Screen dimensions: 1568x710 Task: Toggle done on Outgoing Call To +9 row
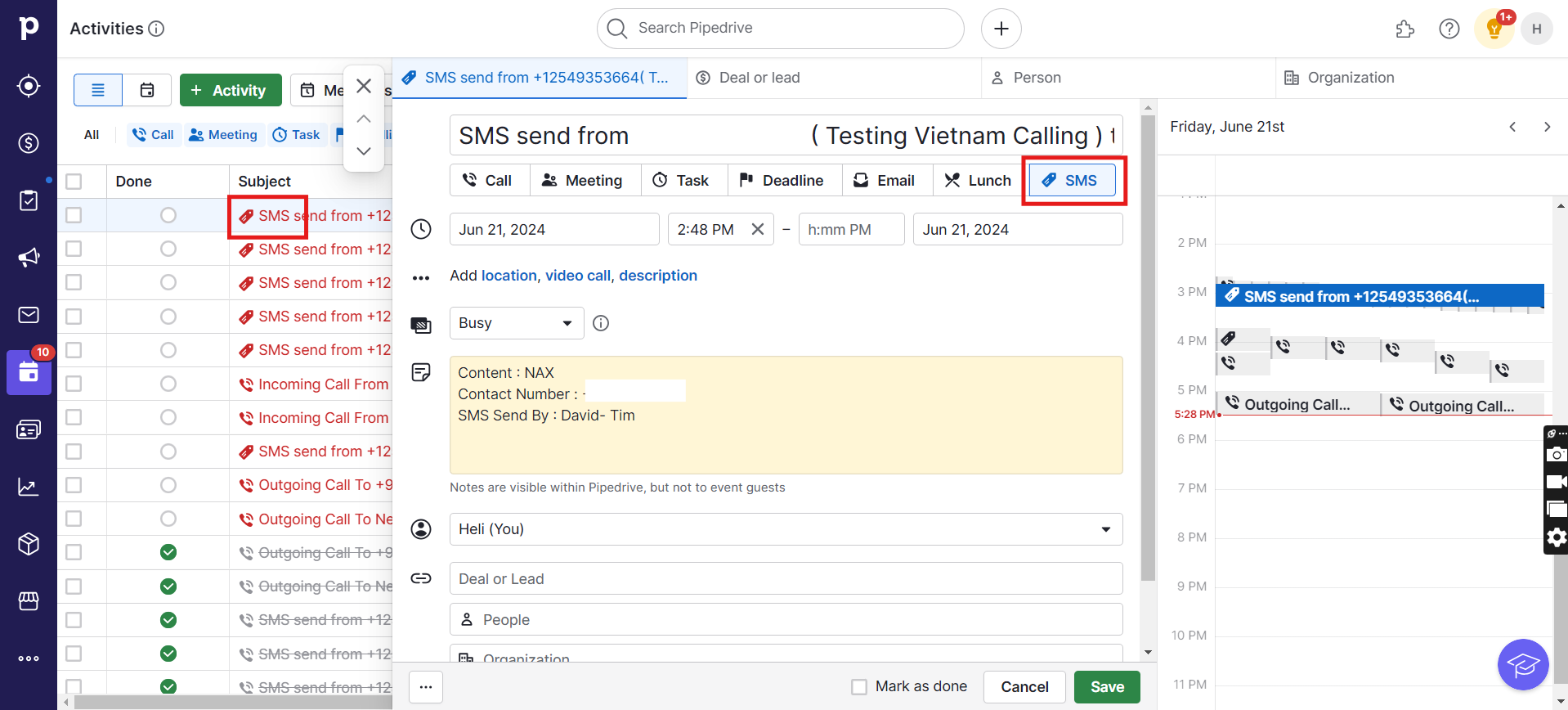(x=168, y=485)
